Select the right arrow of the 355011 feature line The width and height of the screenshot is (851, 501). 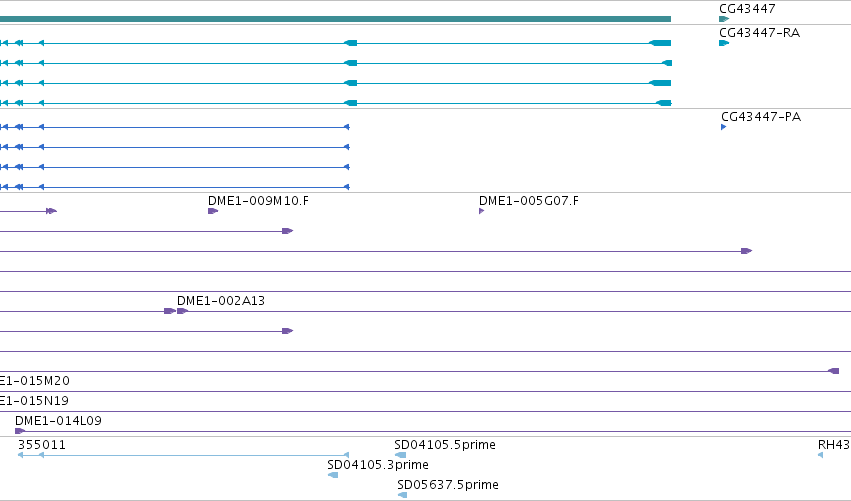346,455
